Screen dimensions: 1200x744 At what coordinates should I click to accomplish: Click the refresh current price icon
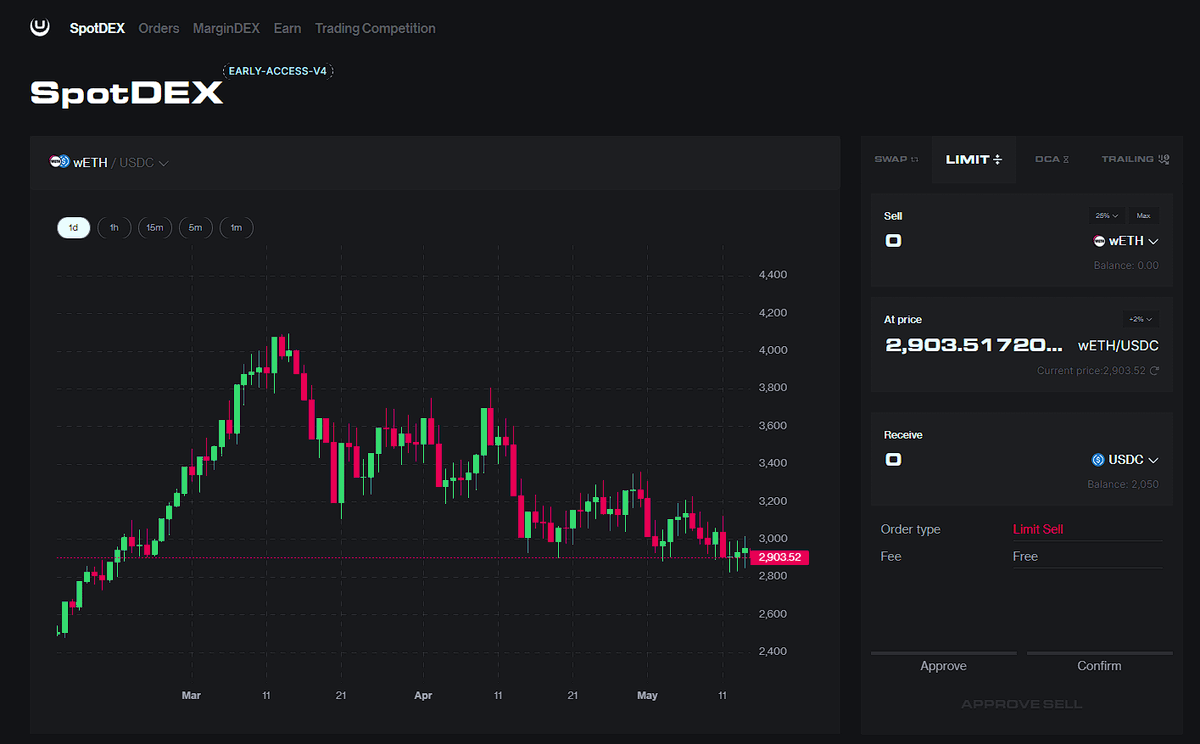[1155, 371]
